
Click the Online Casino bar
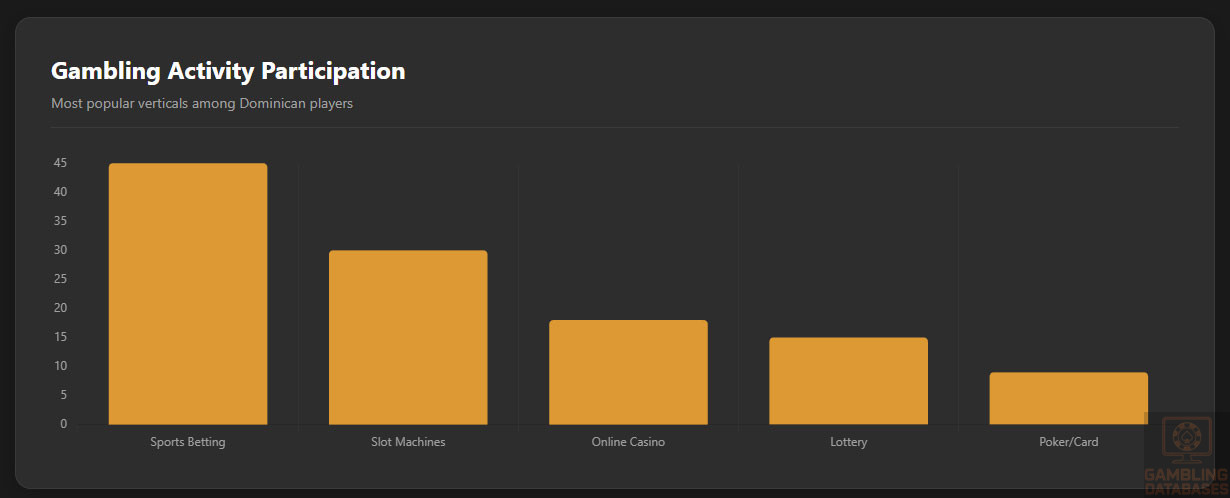pos(628,372)
